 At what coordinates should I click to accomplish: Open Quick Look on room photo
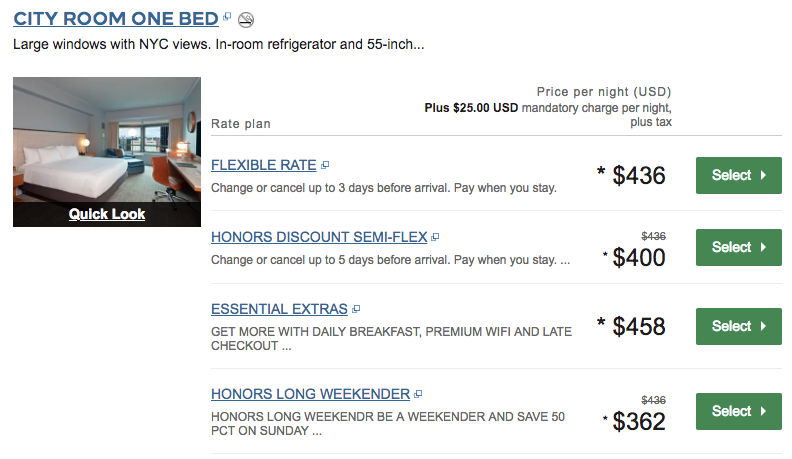[107, 214]
